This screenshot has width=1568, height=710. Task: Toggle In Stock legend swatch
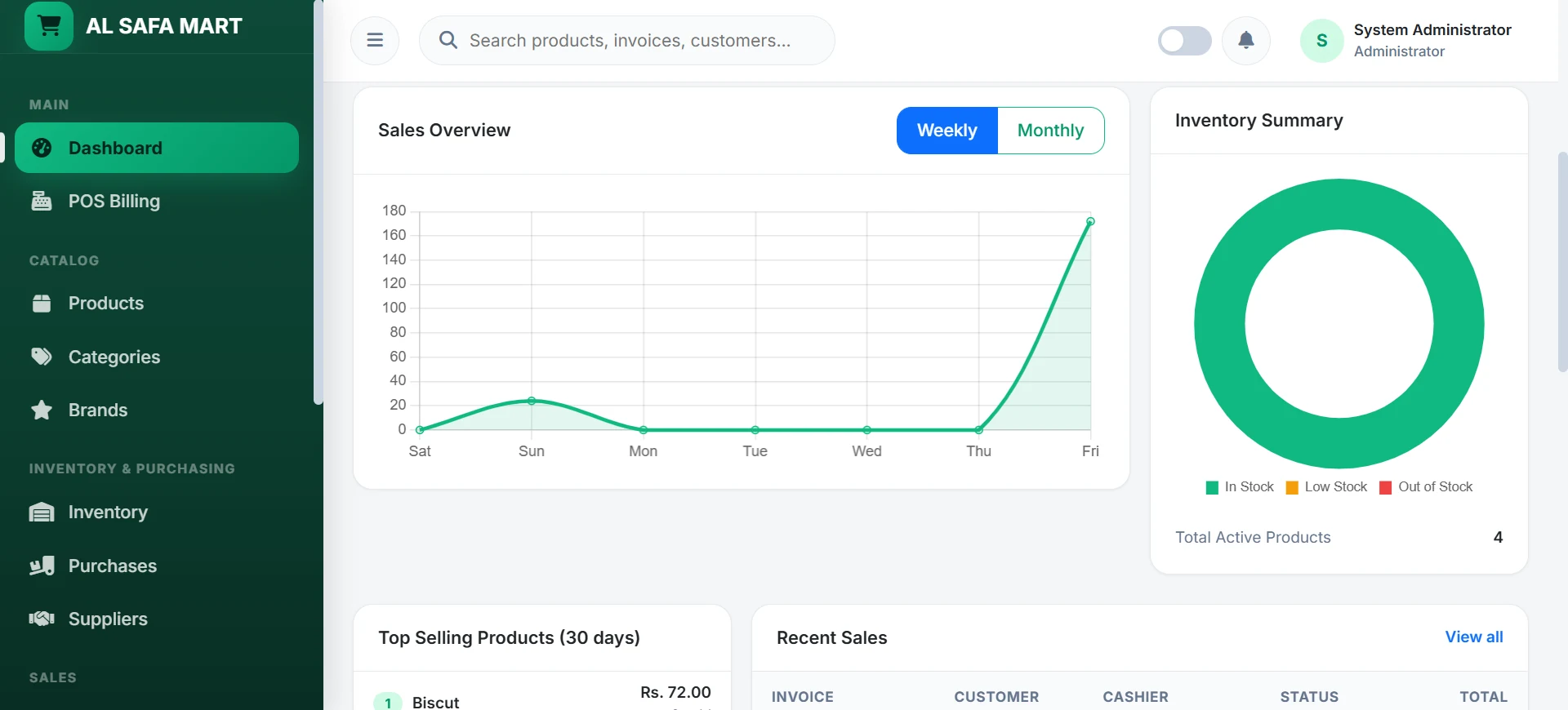[x=1212, y=488]
